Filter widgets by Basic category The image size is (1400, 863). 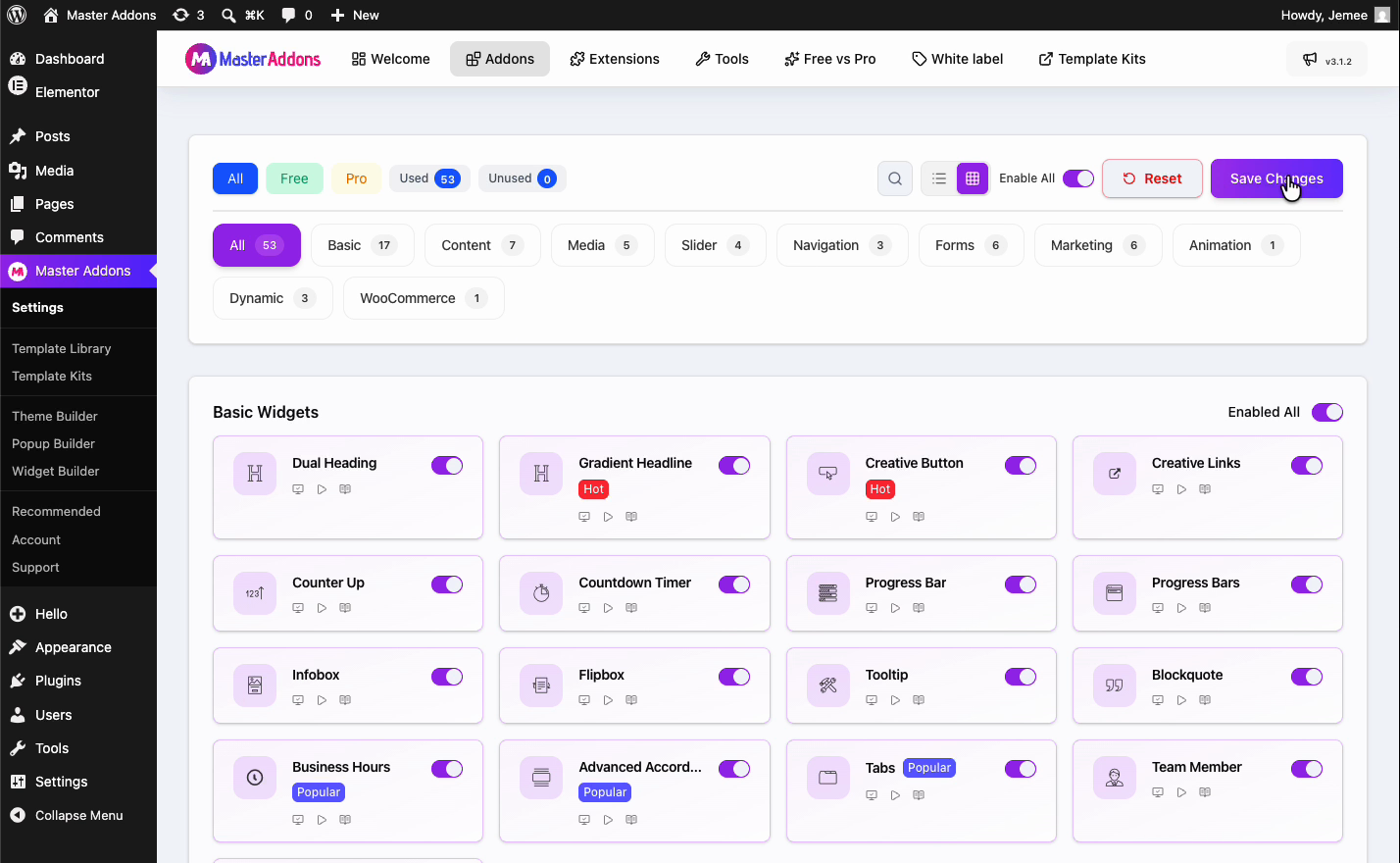click(363, 245)
